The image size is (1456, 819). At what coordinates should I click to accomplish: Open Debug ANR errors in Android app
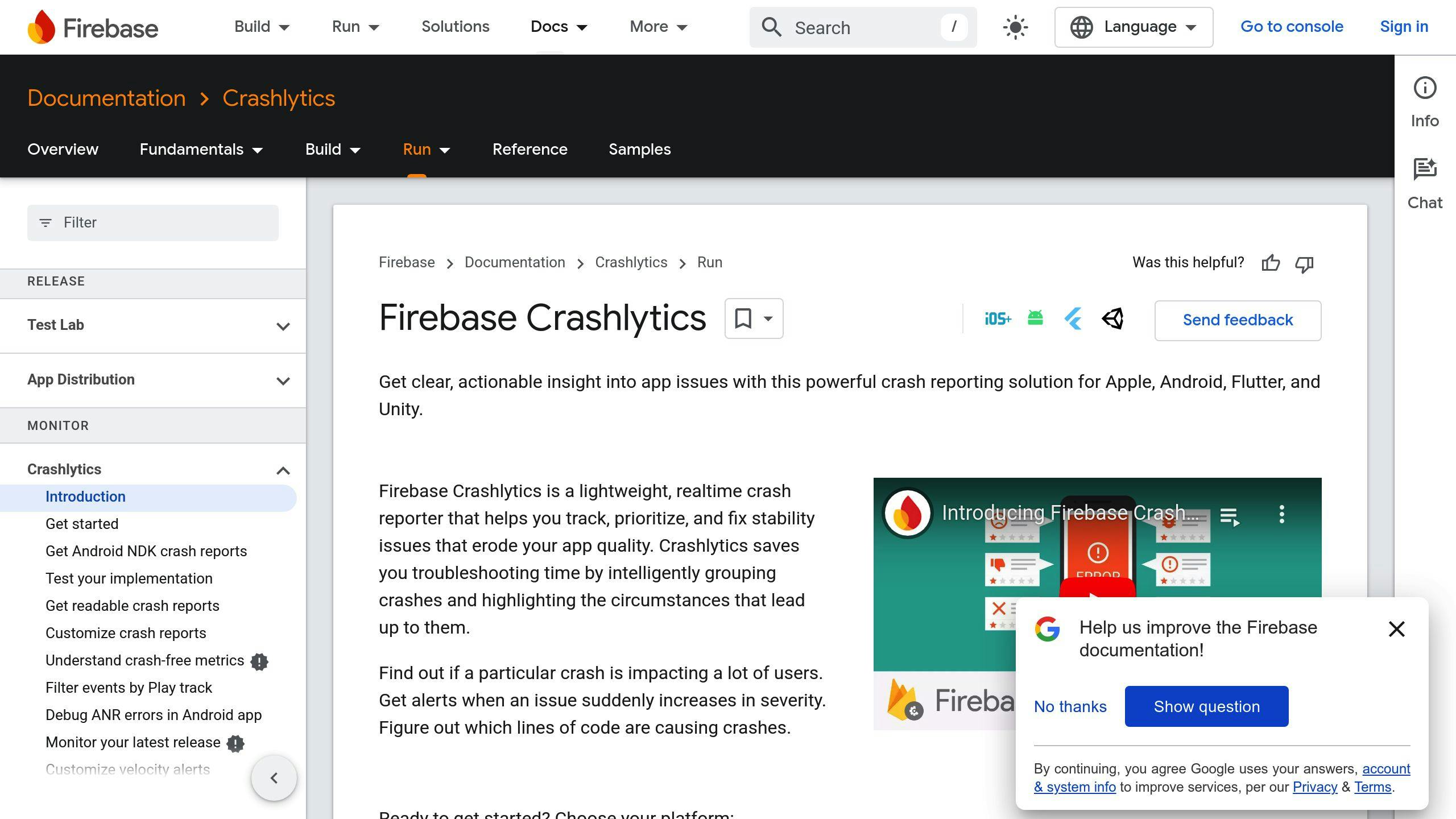coord(154,715)
